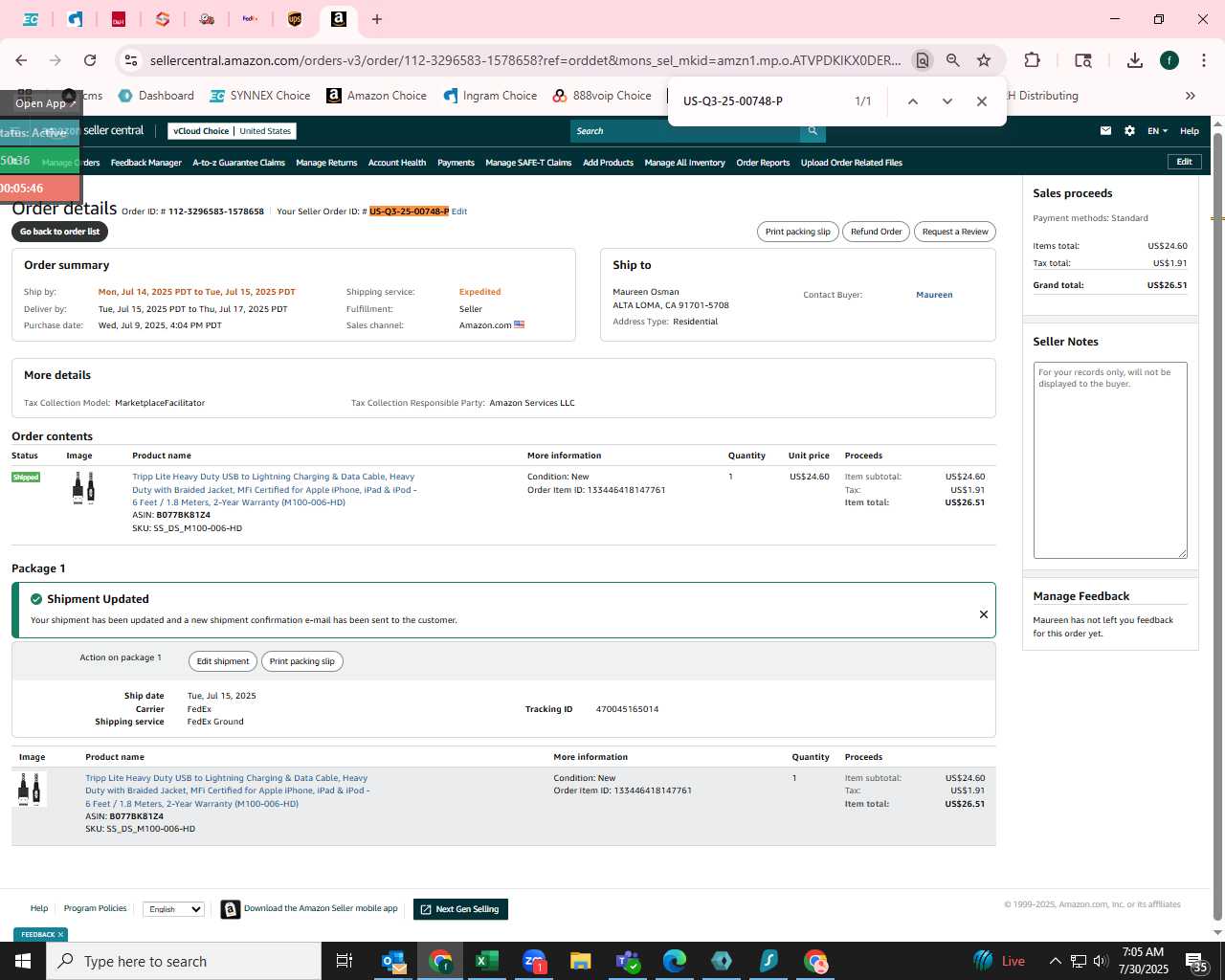
Task: Switch to the UPS browser tab
Action: tap(295, 19)
